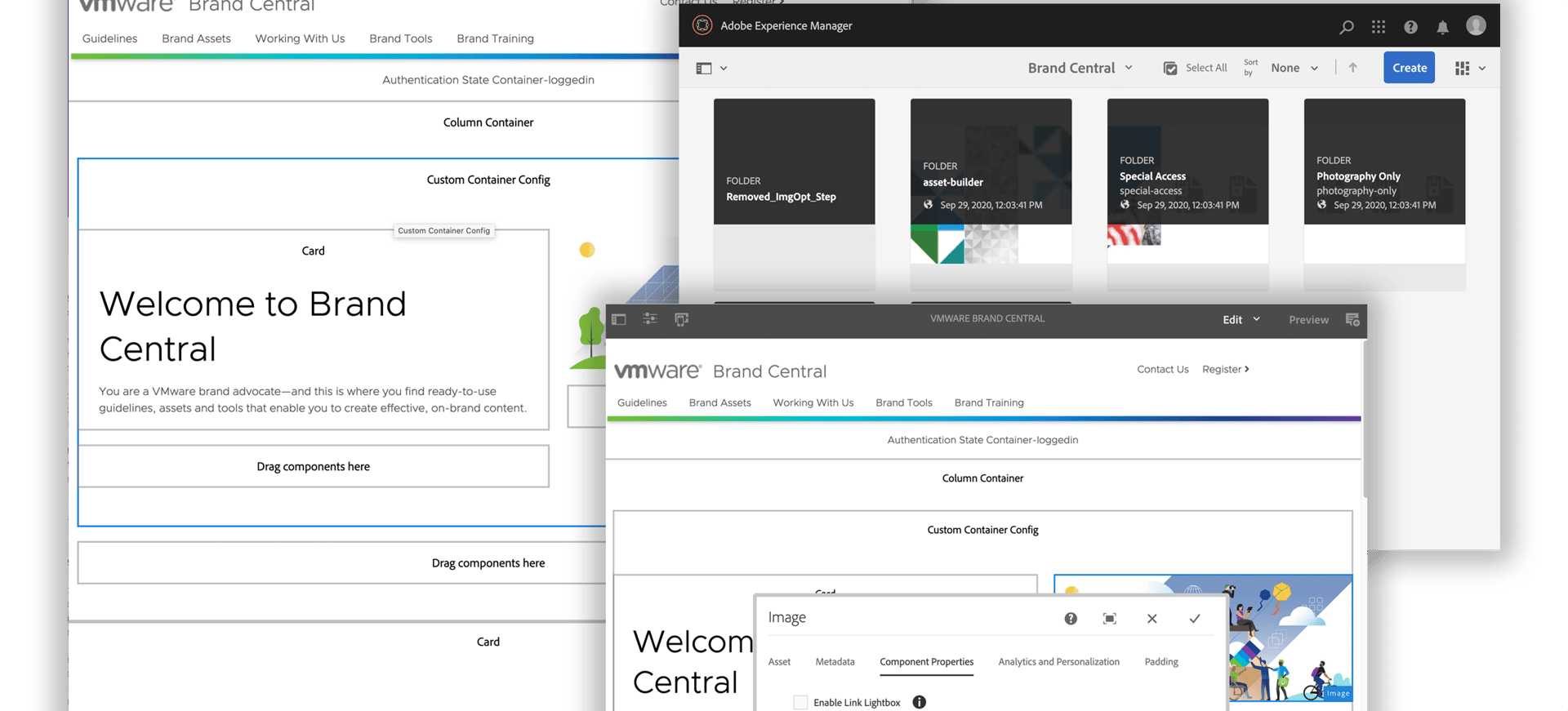Click Drag components here inside the Card column
1568x711 pixels.
tap(313, 466)
